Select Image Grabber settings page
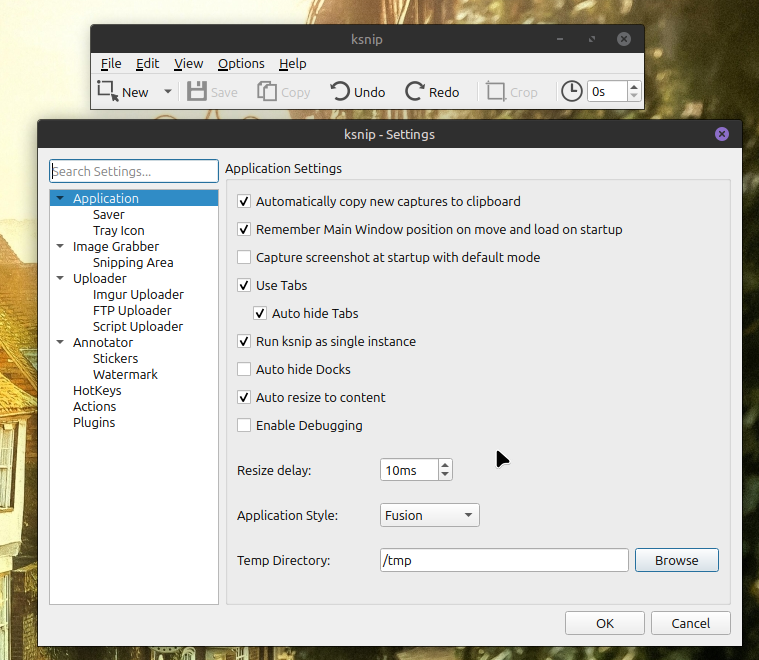The width and height of the screenshot is (759, 660). (x=116, y=246)
